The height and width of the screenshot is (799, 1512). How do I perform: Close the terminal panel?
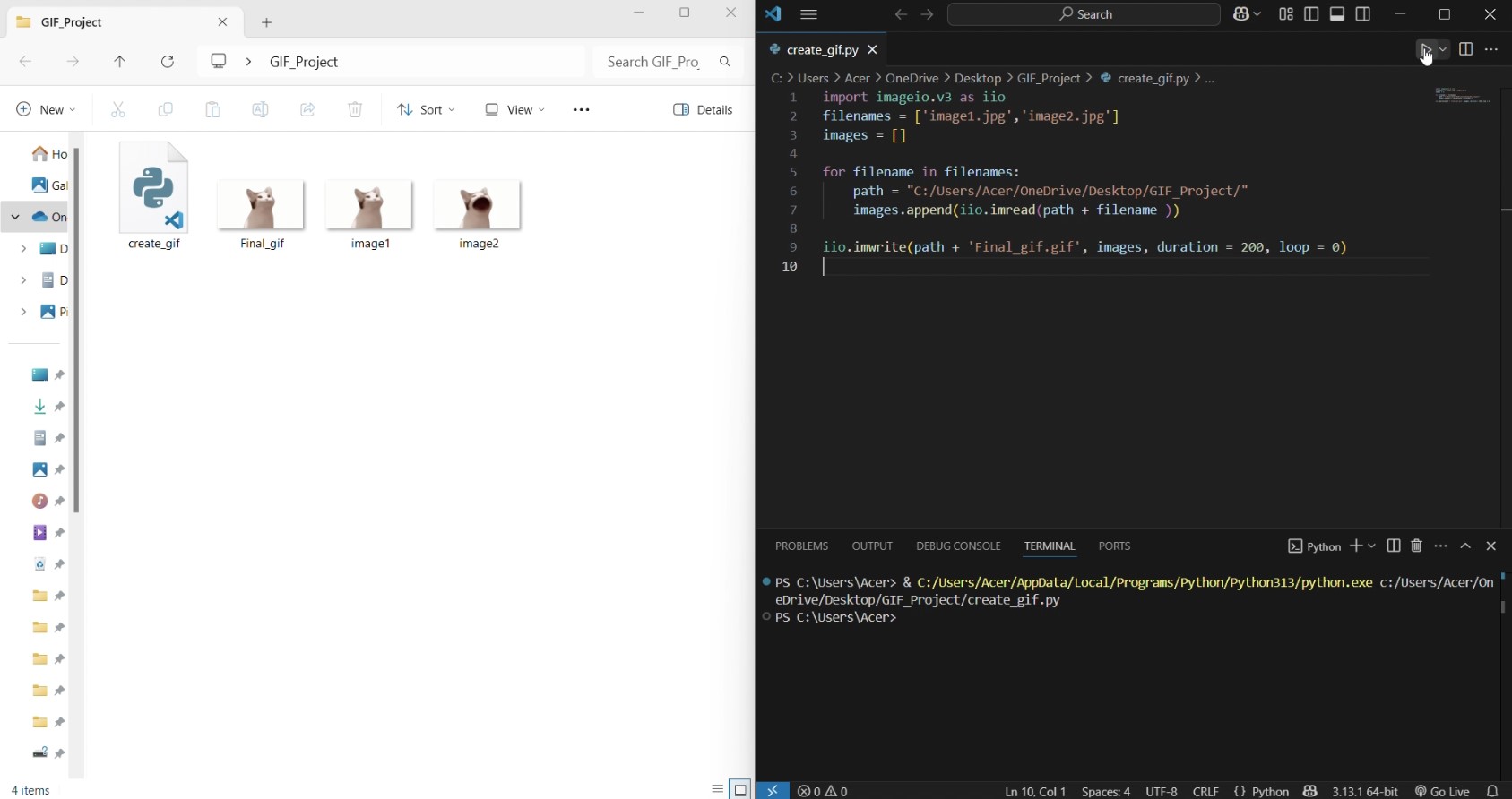coord(1491,546)
